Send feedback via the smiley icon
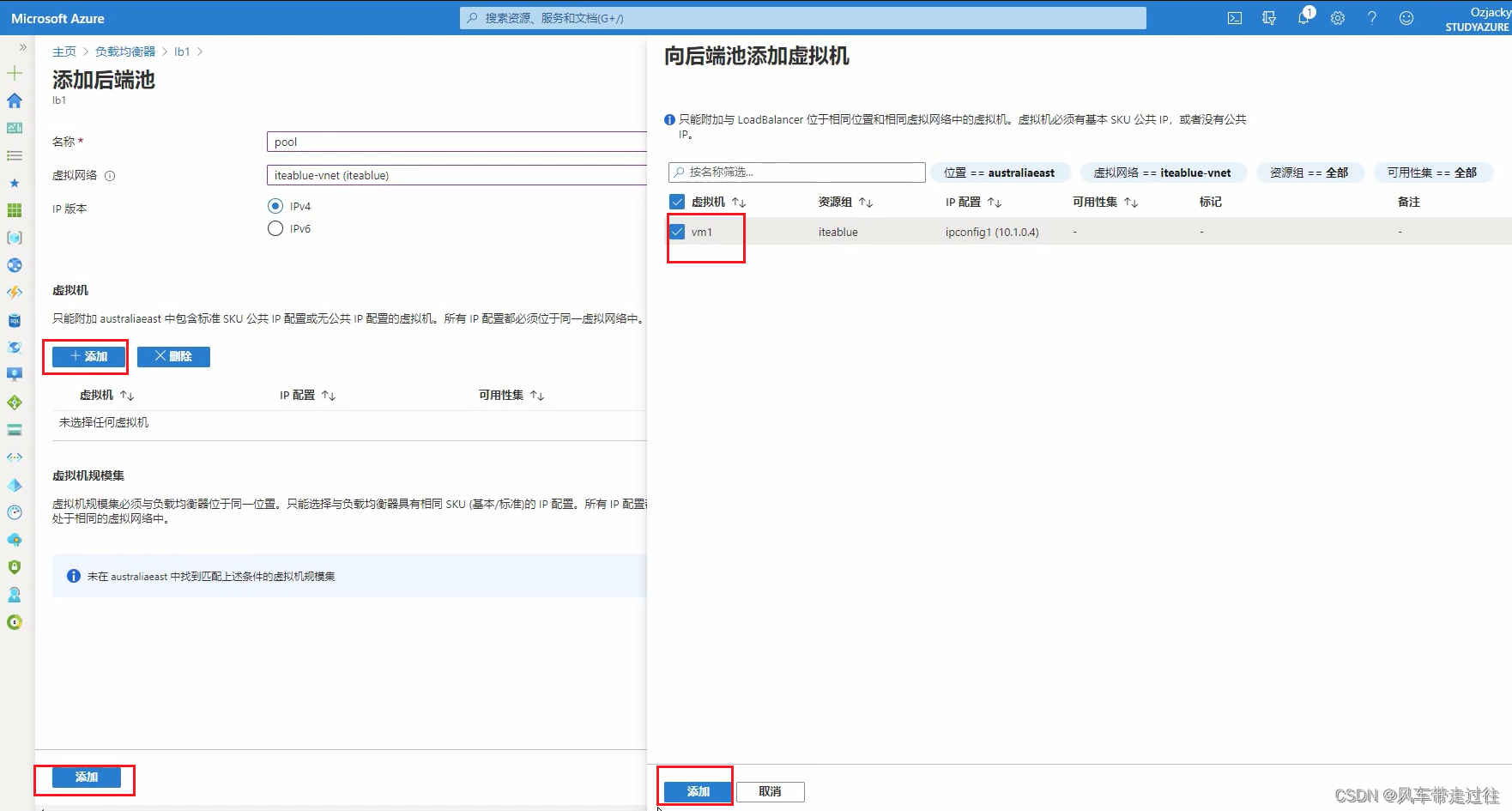Viewport: 1512px width, 811px height. pyautogui.click(x=1406, y=18)
